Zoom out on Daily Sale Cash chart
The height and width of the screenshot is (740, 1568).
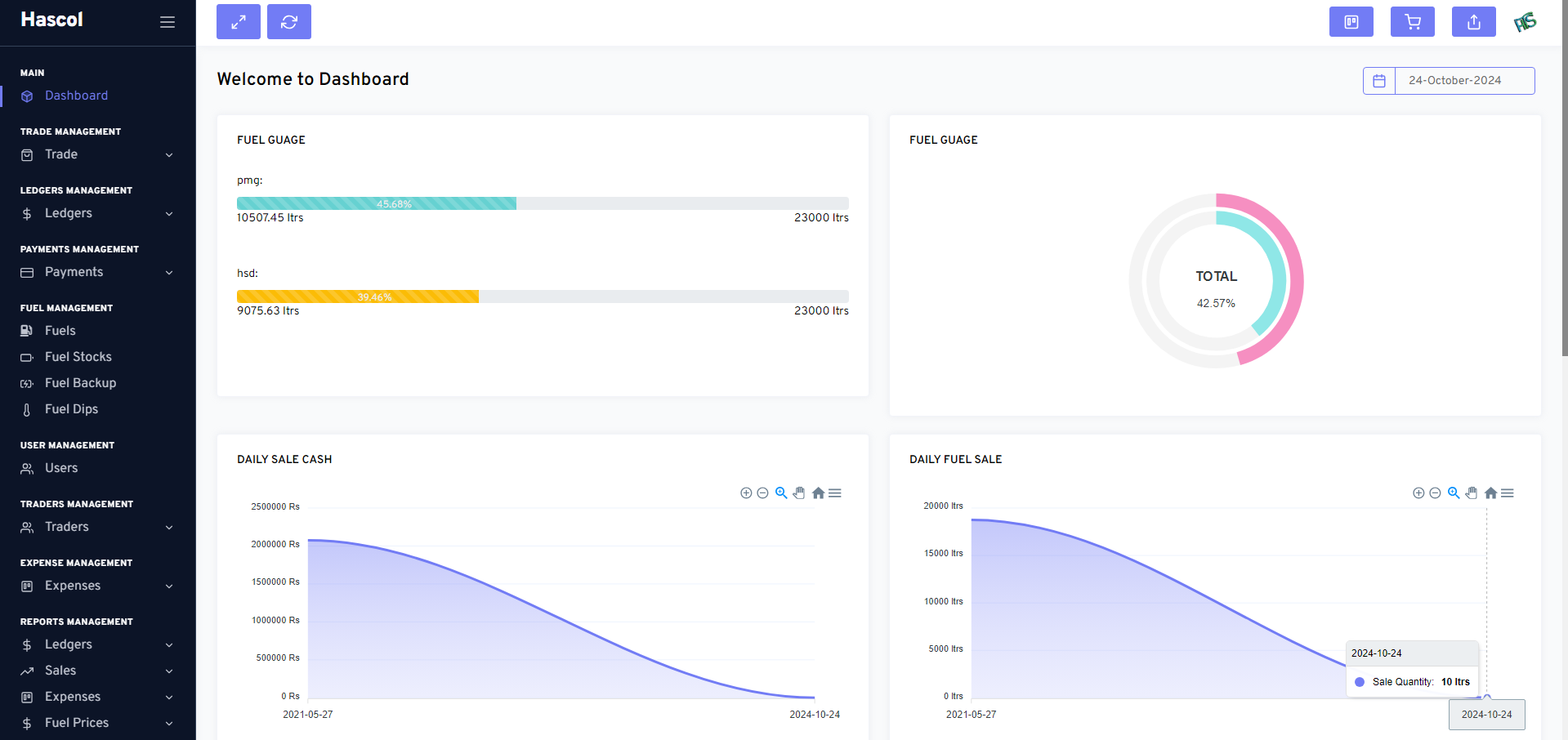[x=762, y=493]
